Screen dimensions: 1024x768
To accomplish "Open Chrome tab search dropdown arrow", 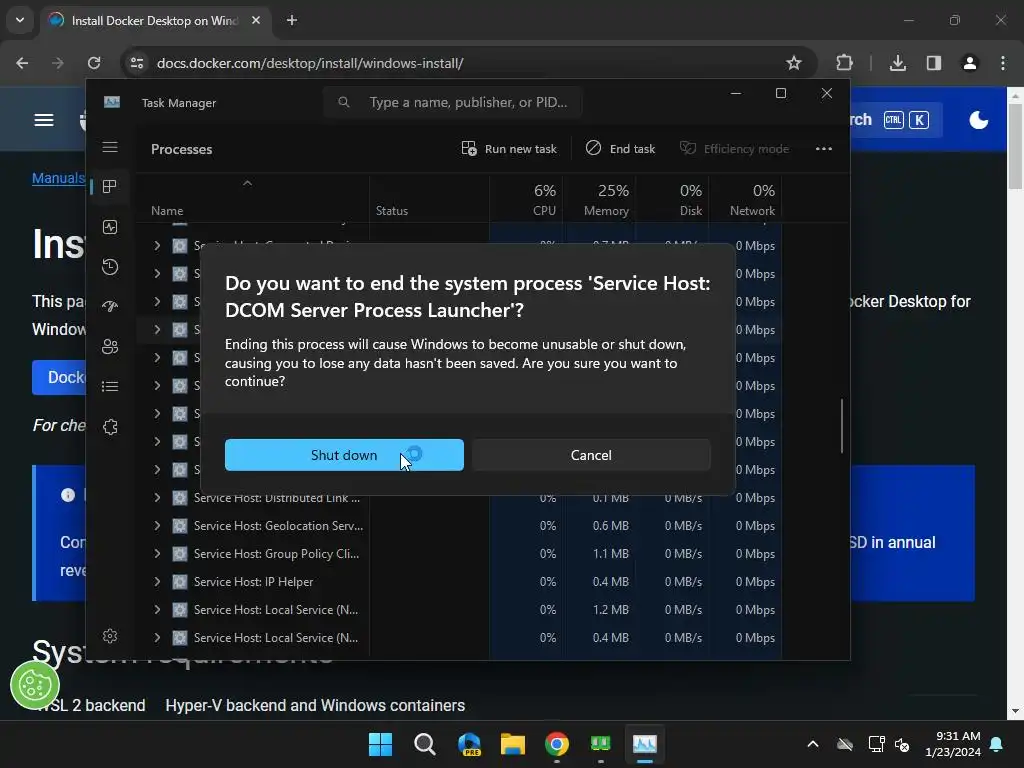I will 20,20.
